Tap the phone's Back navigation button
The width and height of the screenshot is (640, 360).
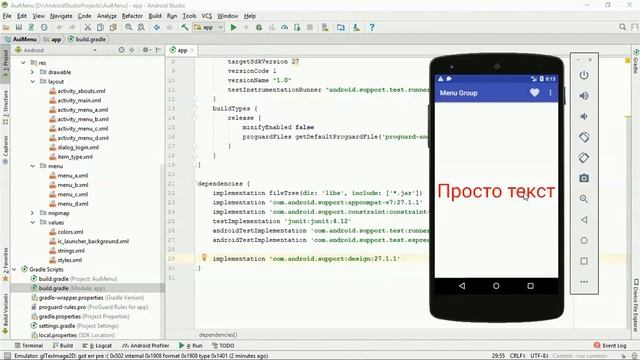[x=462, y=286]
